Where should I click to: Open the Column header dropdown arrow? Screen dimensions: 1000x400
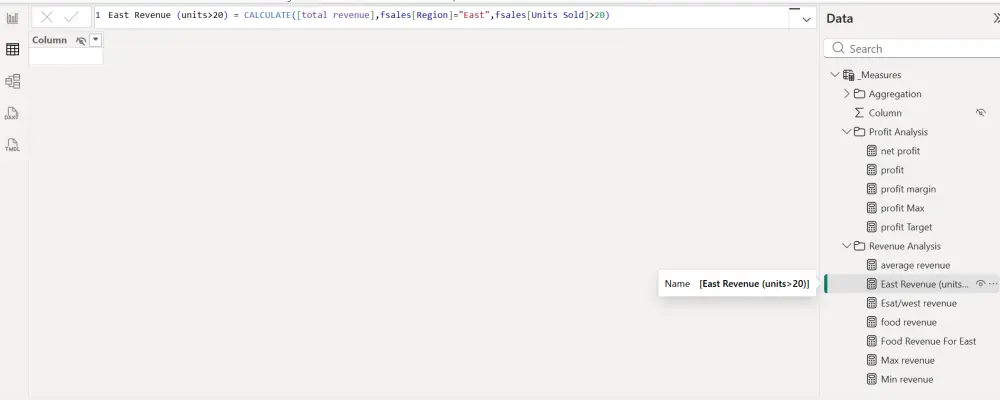[96, 40]
